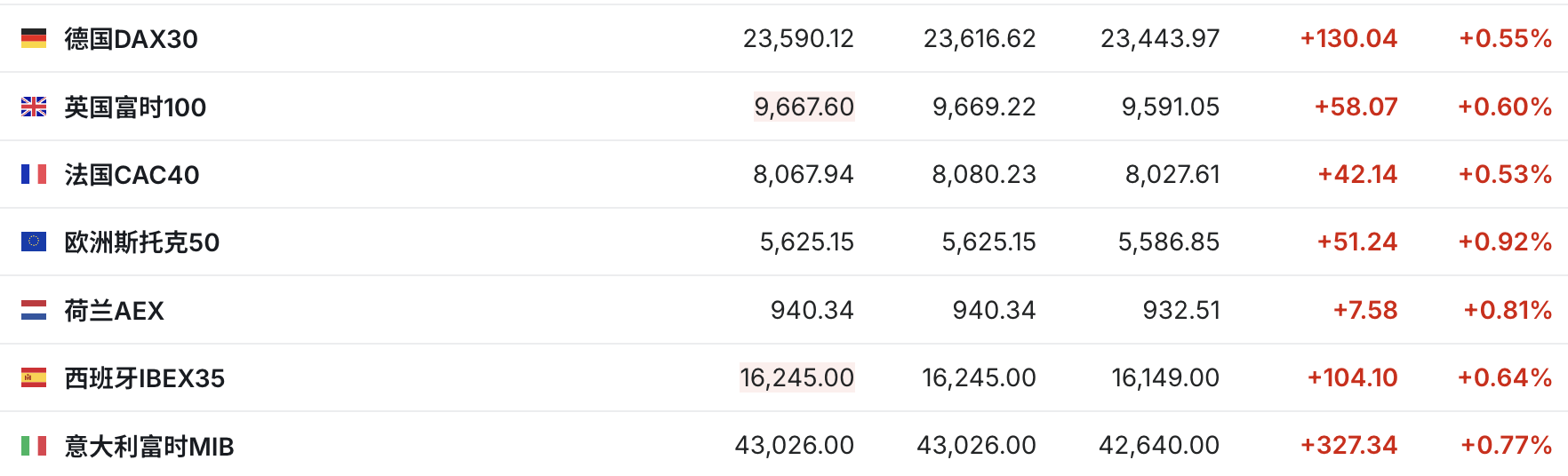Image resolution: width=1568 pixels, height=476 pixels.
Task: Click the French flag icon
Action: point(34,174)
